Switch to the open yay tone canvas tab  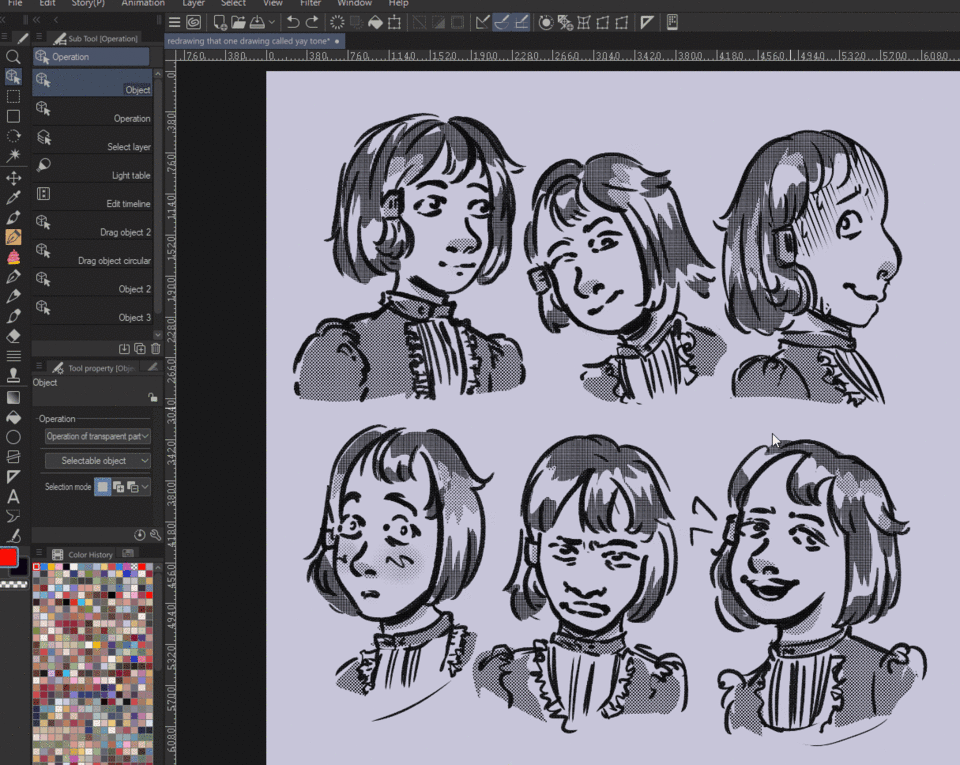tap(250, 41)
